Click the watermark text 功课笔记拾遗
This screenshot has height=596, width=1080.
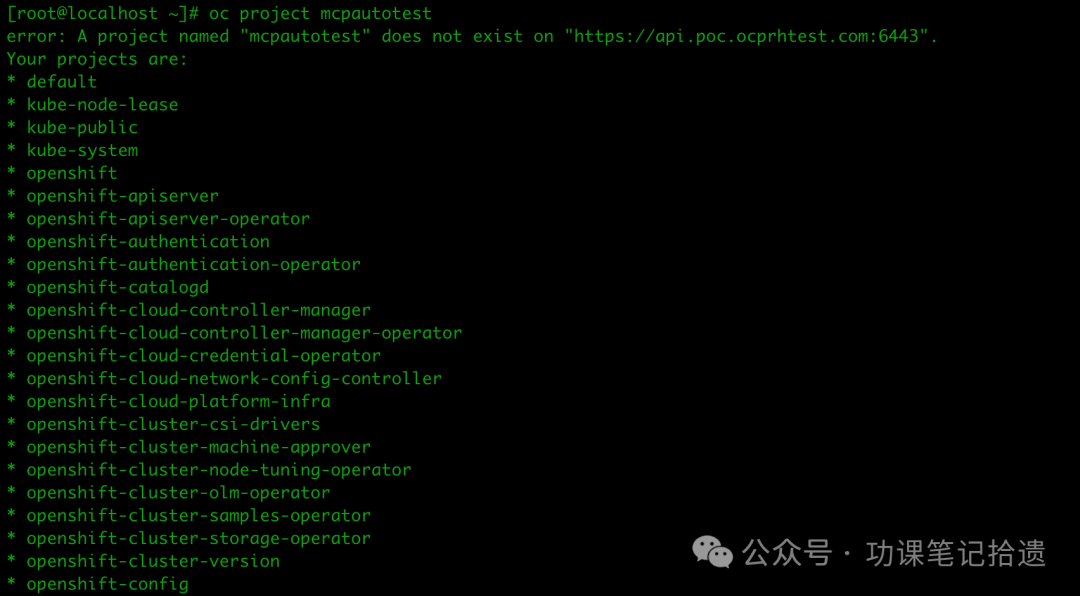click(x=955, y=552)
